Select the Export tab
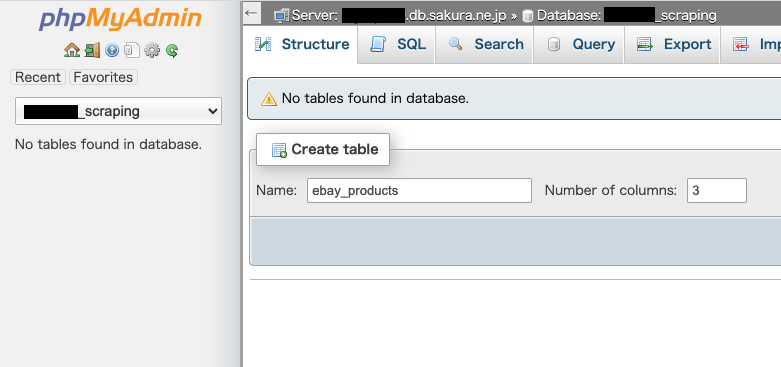This screenshot has width=781, height=367. 672,44
